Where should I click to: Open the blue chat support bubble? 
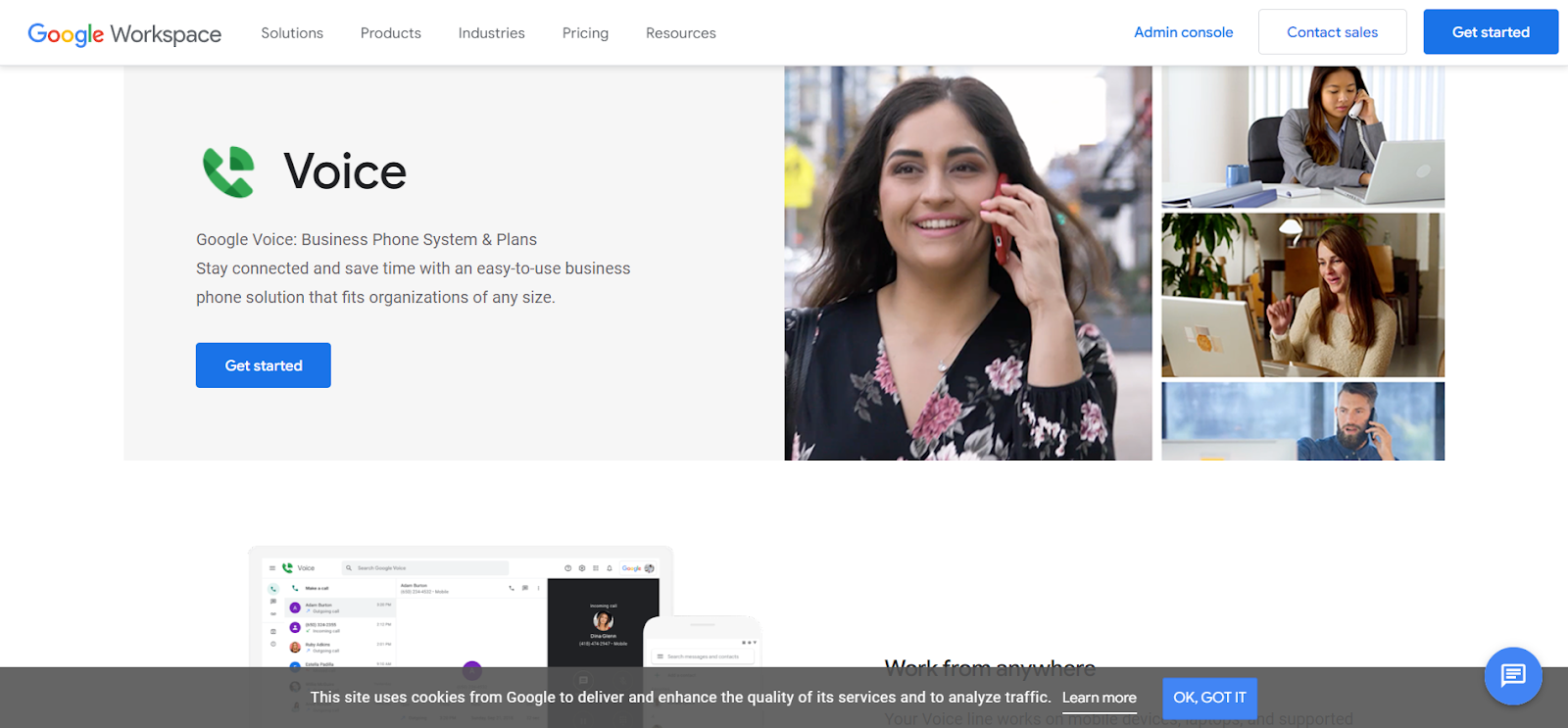point(1513,675)
